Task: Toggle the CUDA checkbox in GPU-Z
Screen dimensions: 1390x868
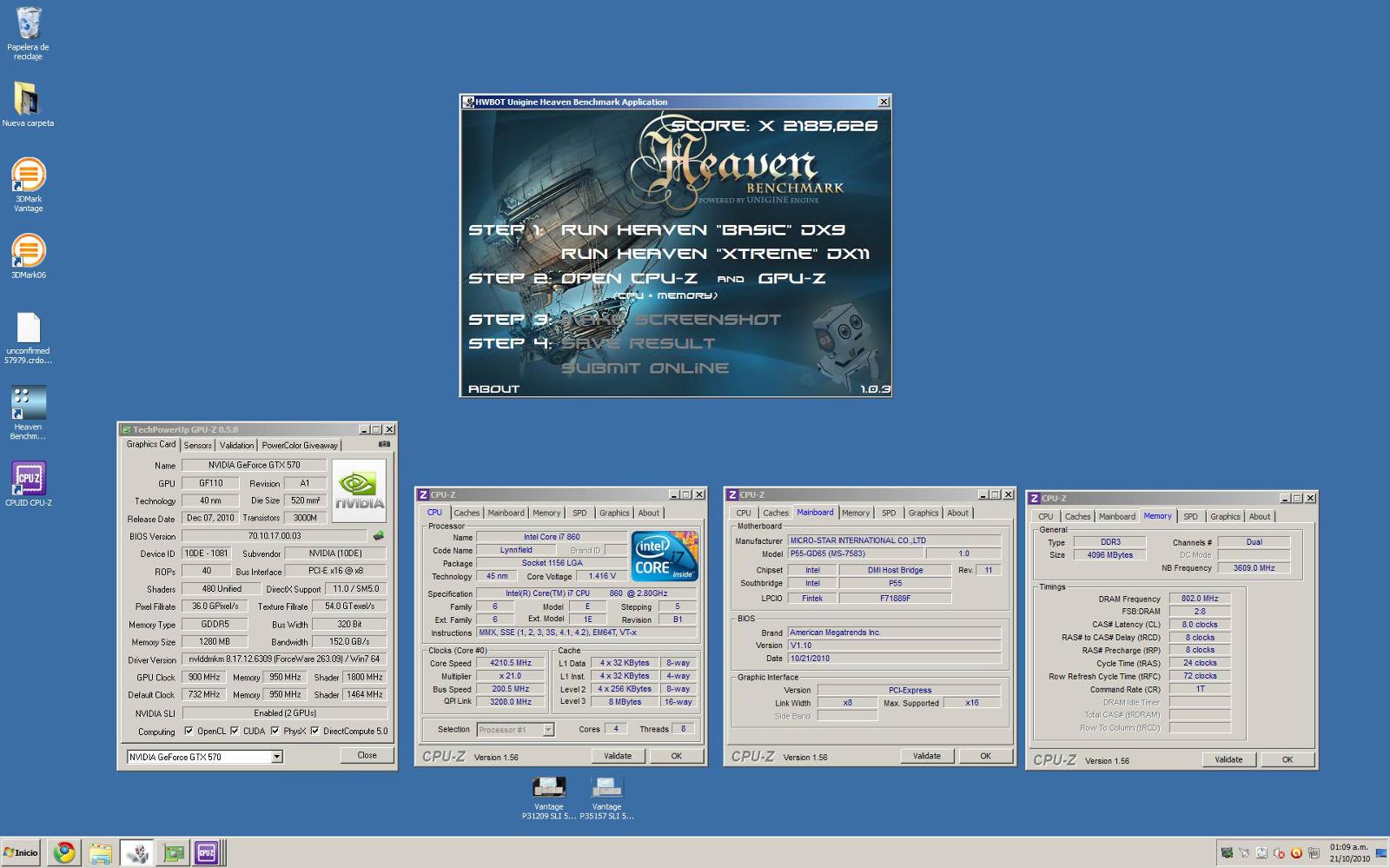Action: pyautogui.click(x=235, y=731)
